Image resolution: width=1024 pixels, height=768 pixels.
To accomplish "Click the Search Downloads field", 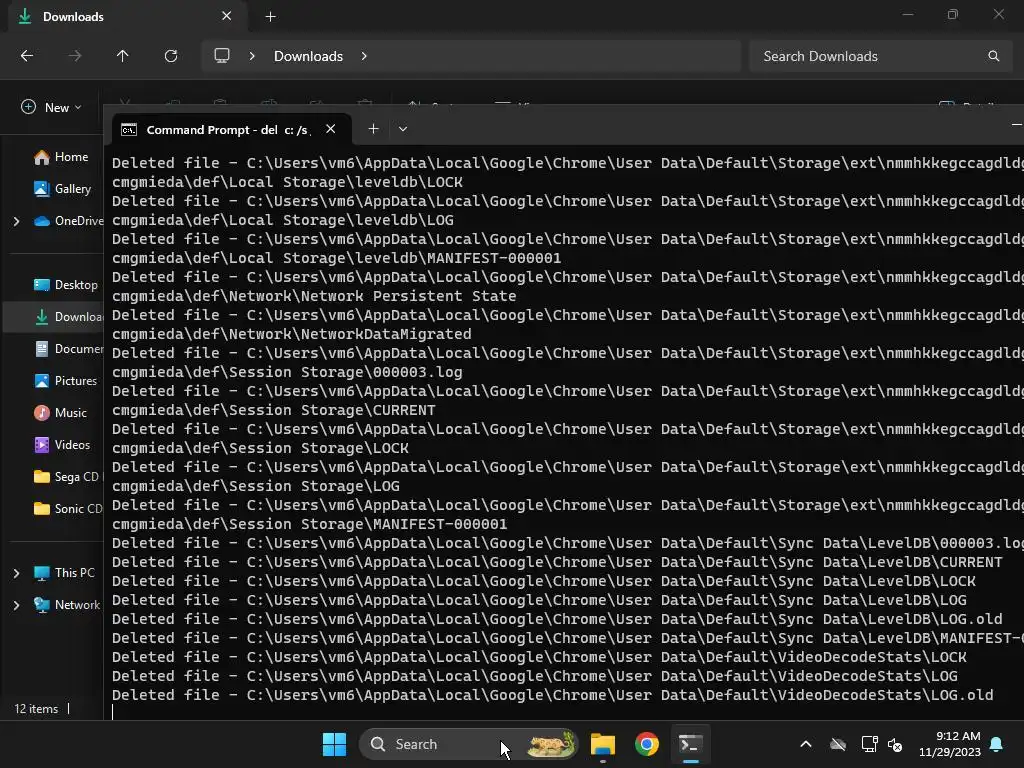I will [882, 56].
